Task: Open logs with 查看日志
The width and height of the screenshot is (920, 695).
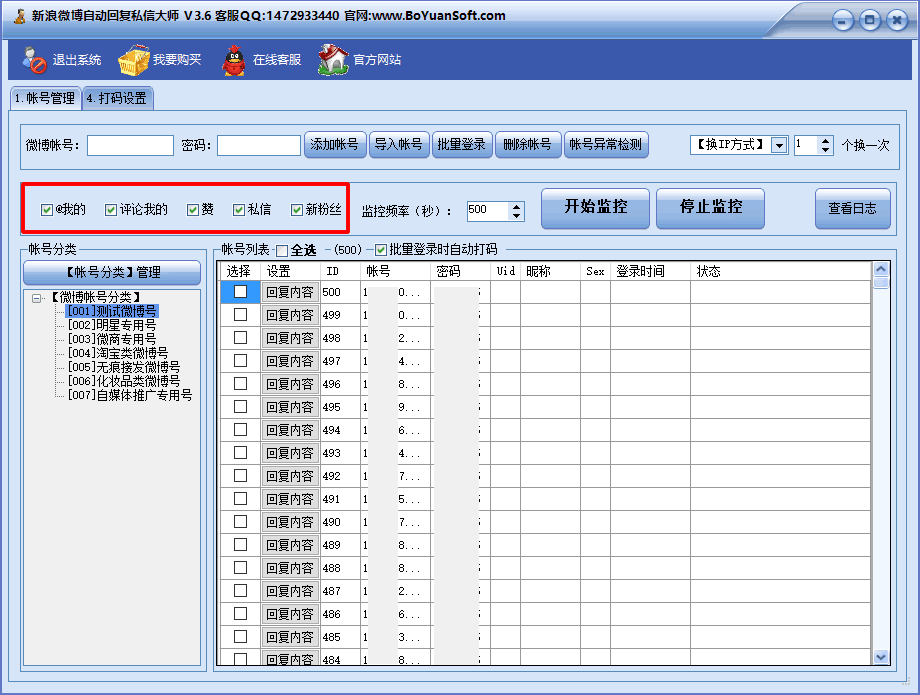Action: [853, 208]
